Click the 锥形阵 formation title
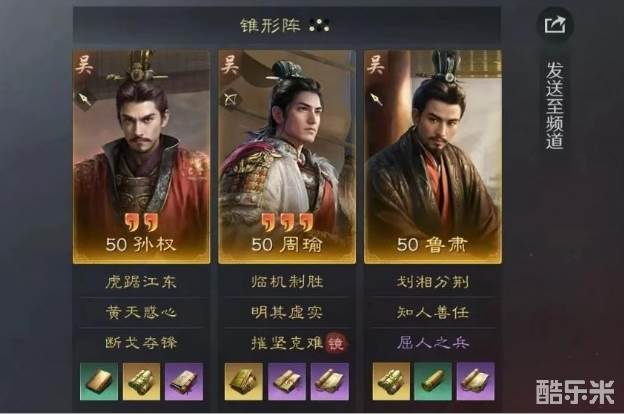The height and width of the screenshot is (414, 624). point(270,25)
